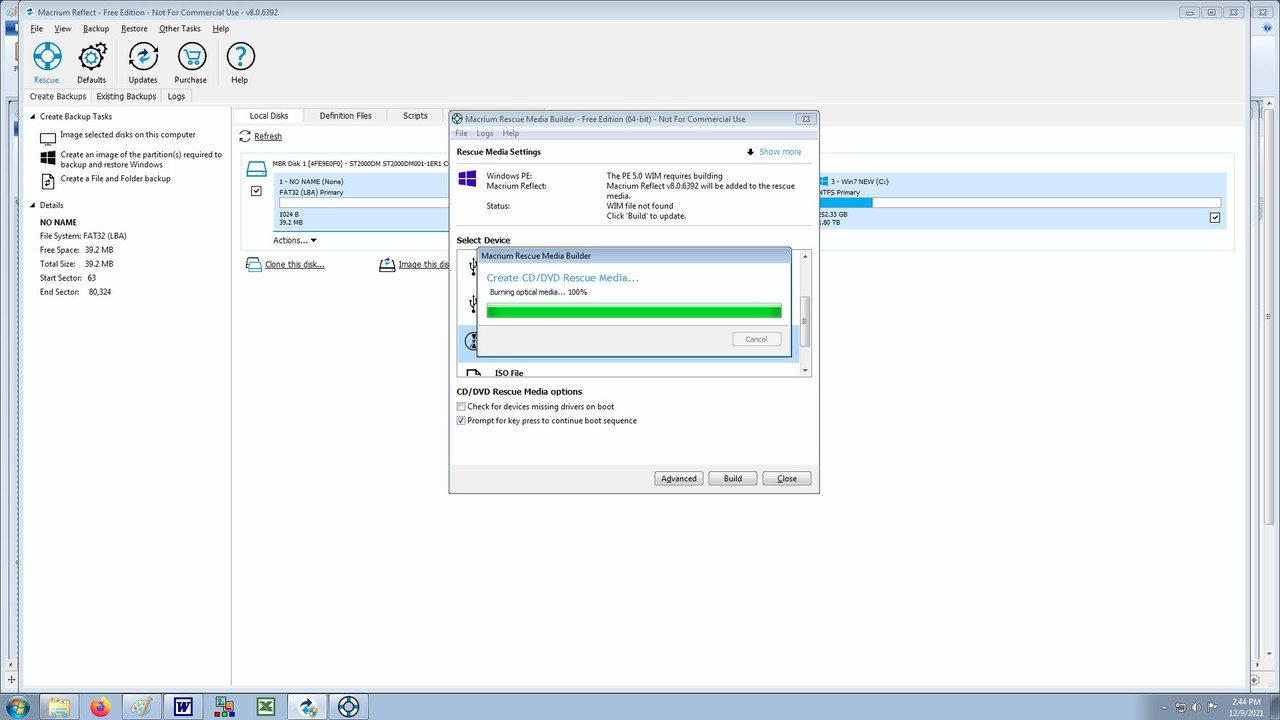Click the green burning progress bar
The height and width of the screenshot is (720, 1280).
(x=634, y=312)
